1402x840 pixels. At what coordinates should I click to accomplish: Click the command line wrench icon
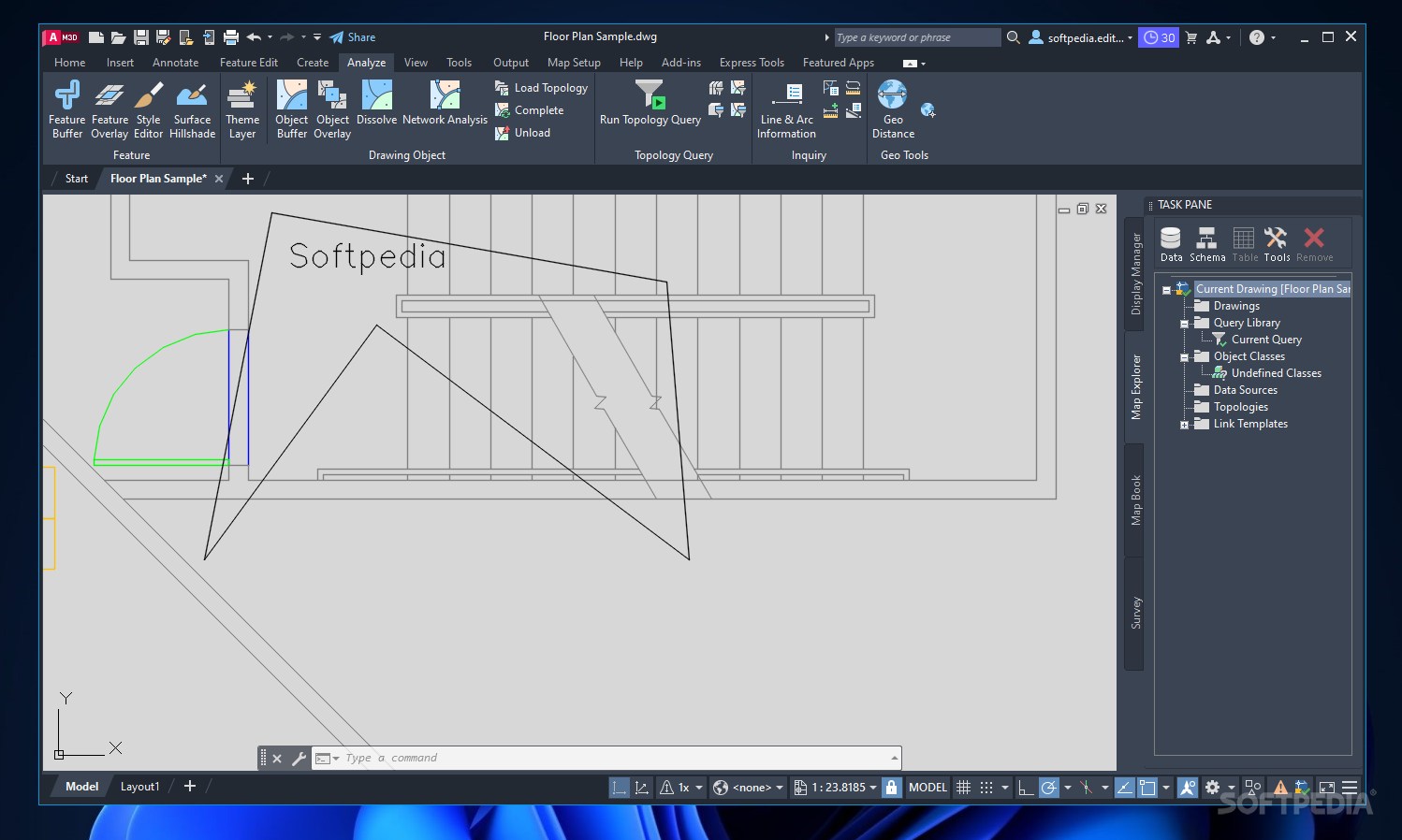click(x=299, y=759)
